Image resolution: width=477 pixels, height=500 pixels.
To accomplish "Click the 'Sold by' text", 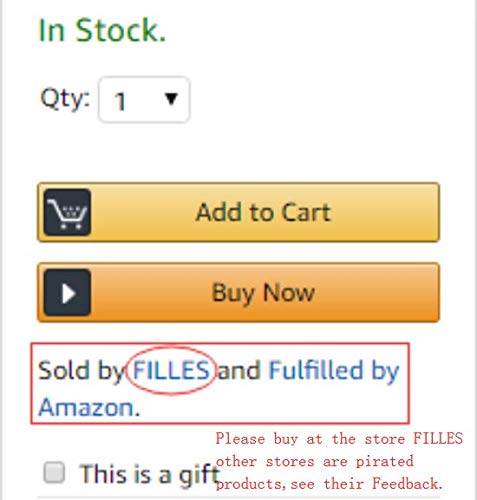I will coord(81,372).
